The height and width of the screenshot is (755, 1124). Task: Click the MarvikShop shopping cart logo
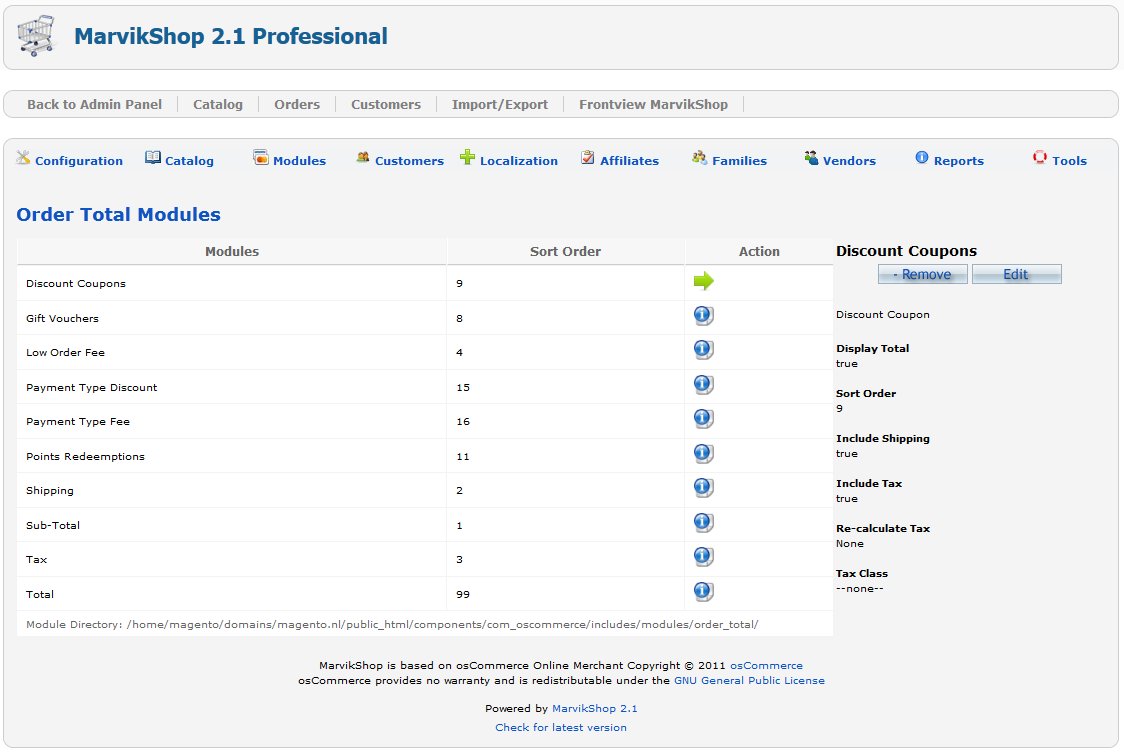pos(36,35)
